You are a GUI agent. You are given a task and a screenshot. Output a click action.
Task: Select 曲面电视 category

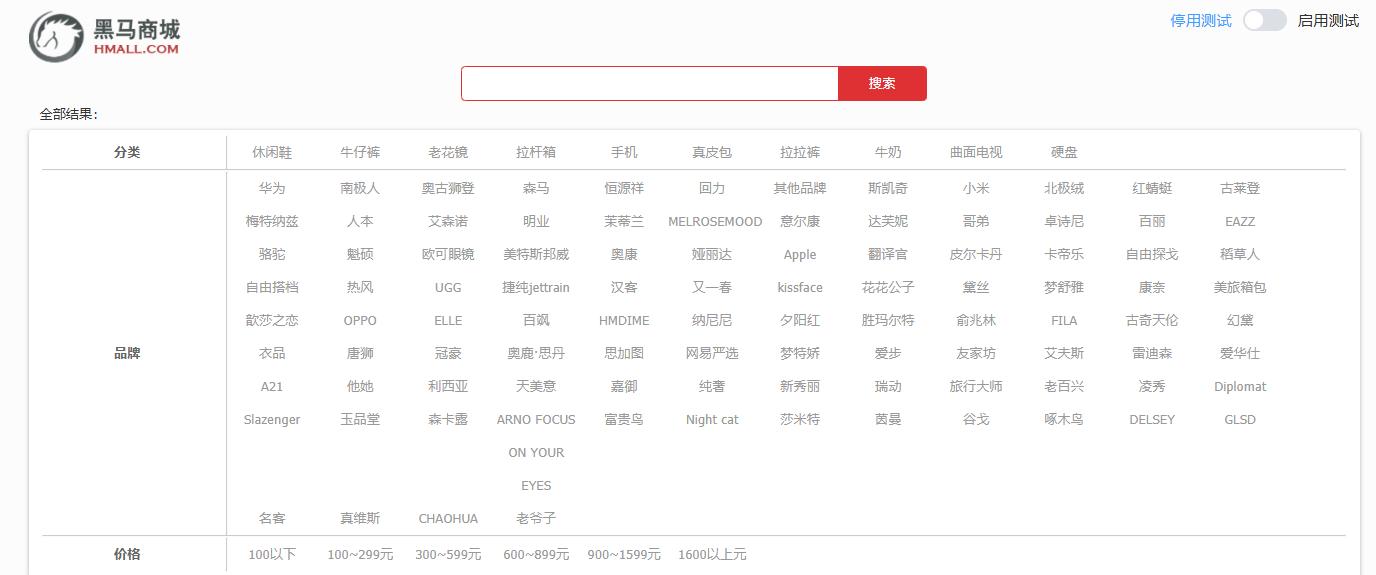976,153
